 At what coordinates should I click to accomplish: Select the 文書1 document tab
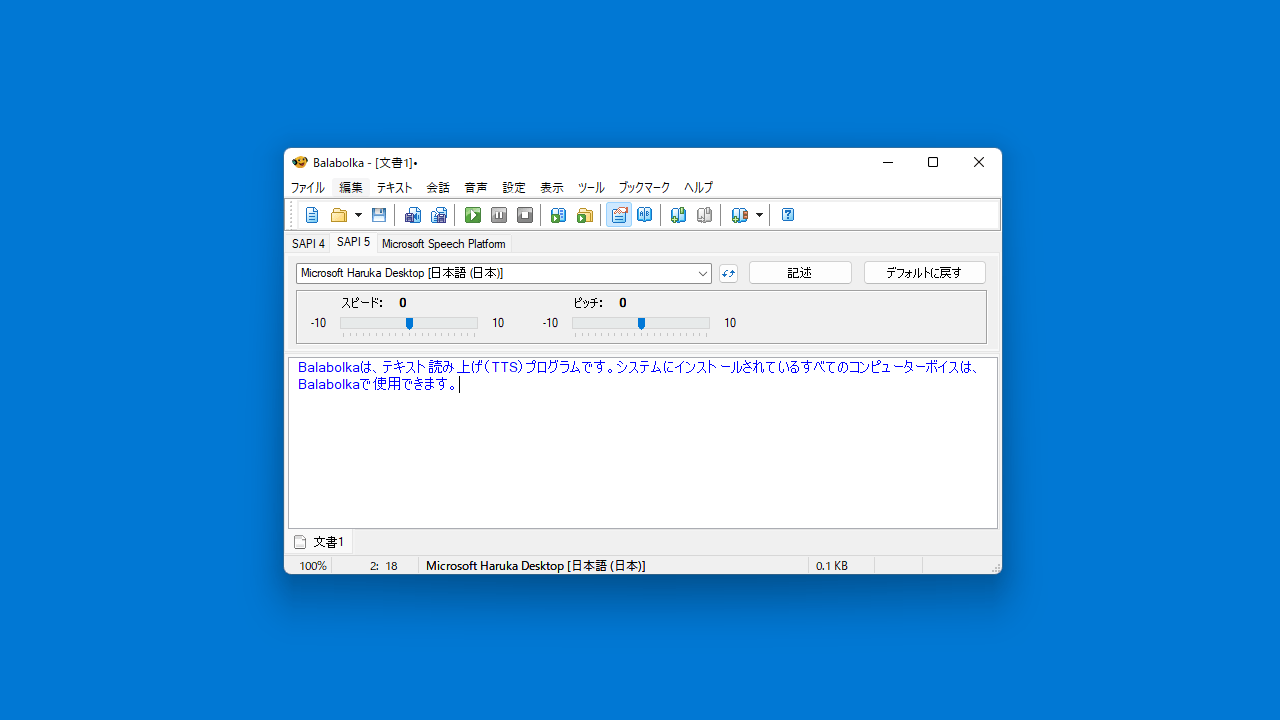(320, 542)
